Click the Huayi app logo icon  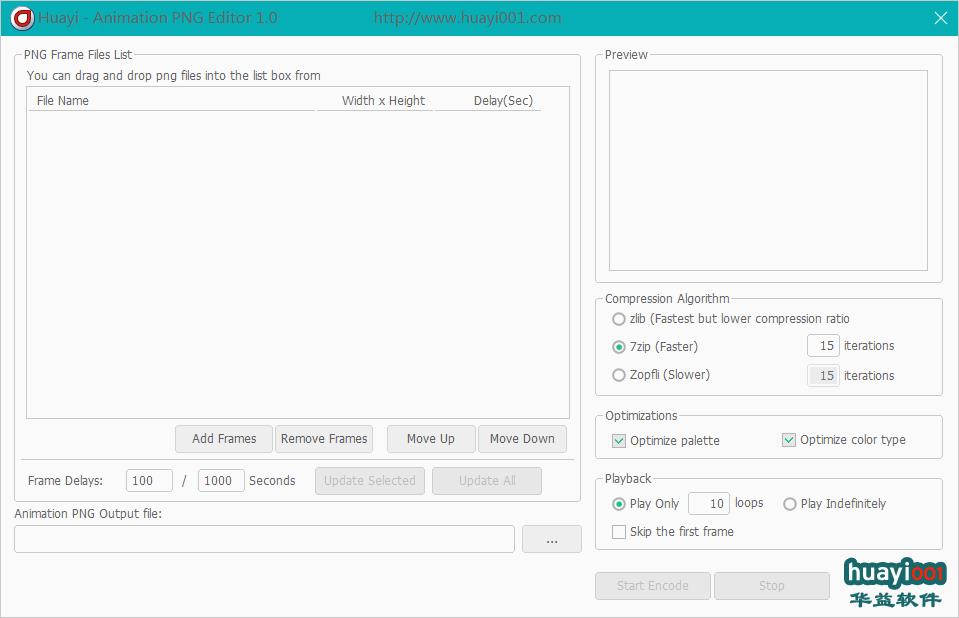[x=22, y=18]
